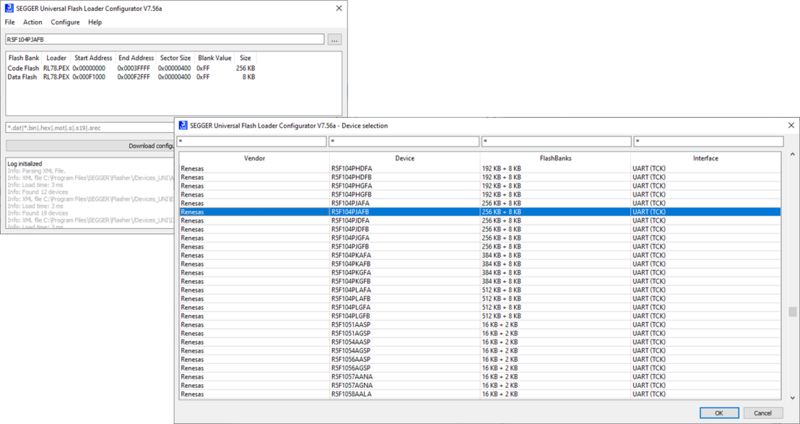Sort by the FlashBanks column header
Screen dimensions: 800x424
pos(555,158)
